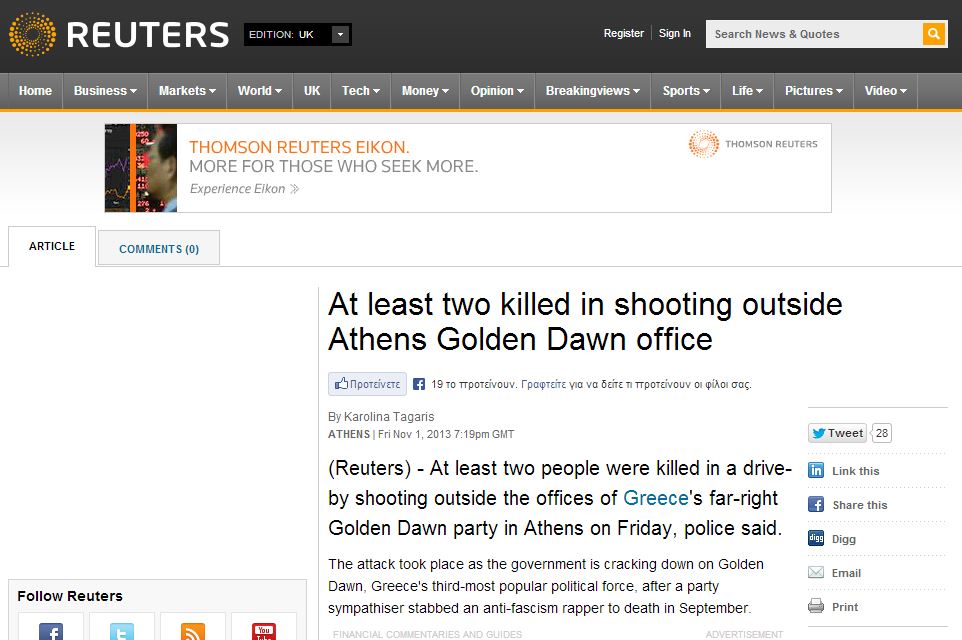962x640 pixels.
Task: Click the orange search magnifier button
Action: (x=934, y=34)
